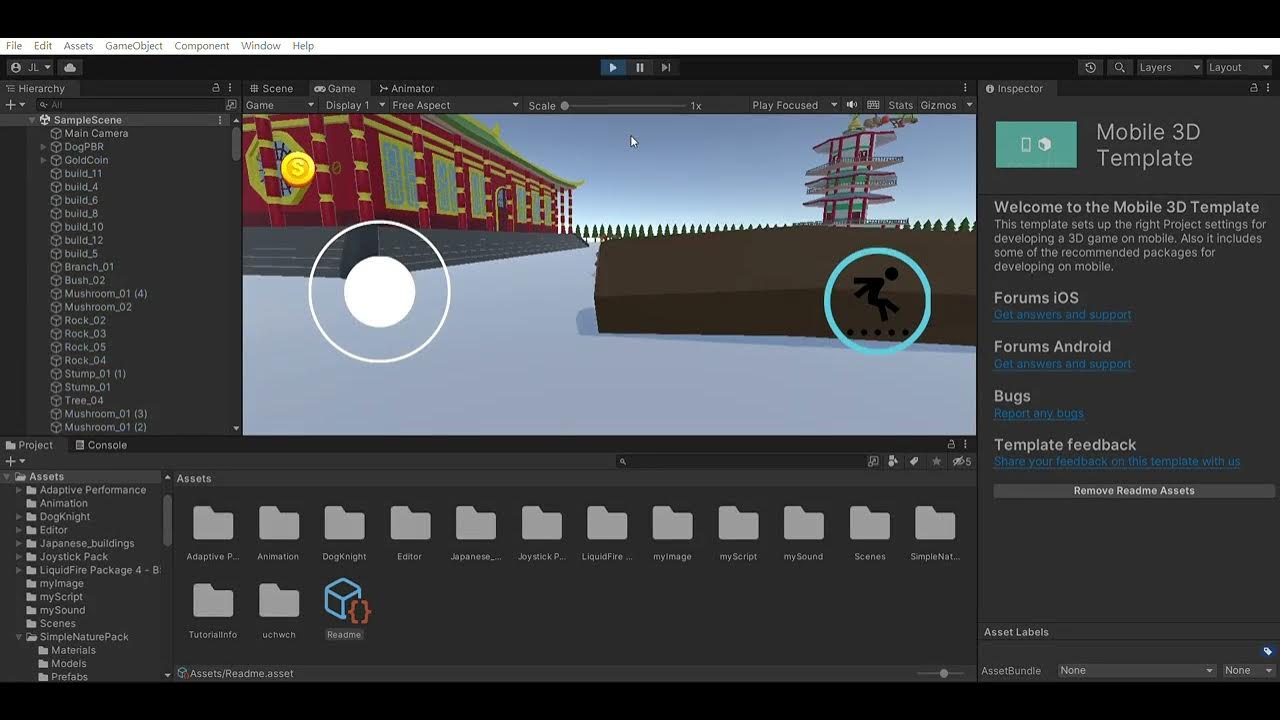Screen dimensions: 1280x720
Task: Click the Project search by label icon
Action: point(914,461)
